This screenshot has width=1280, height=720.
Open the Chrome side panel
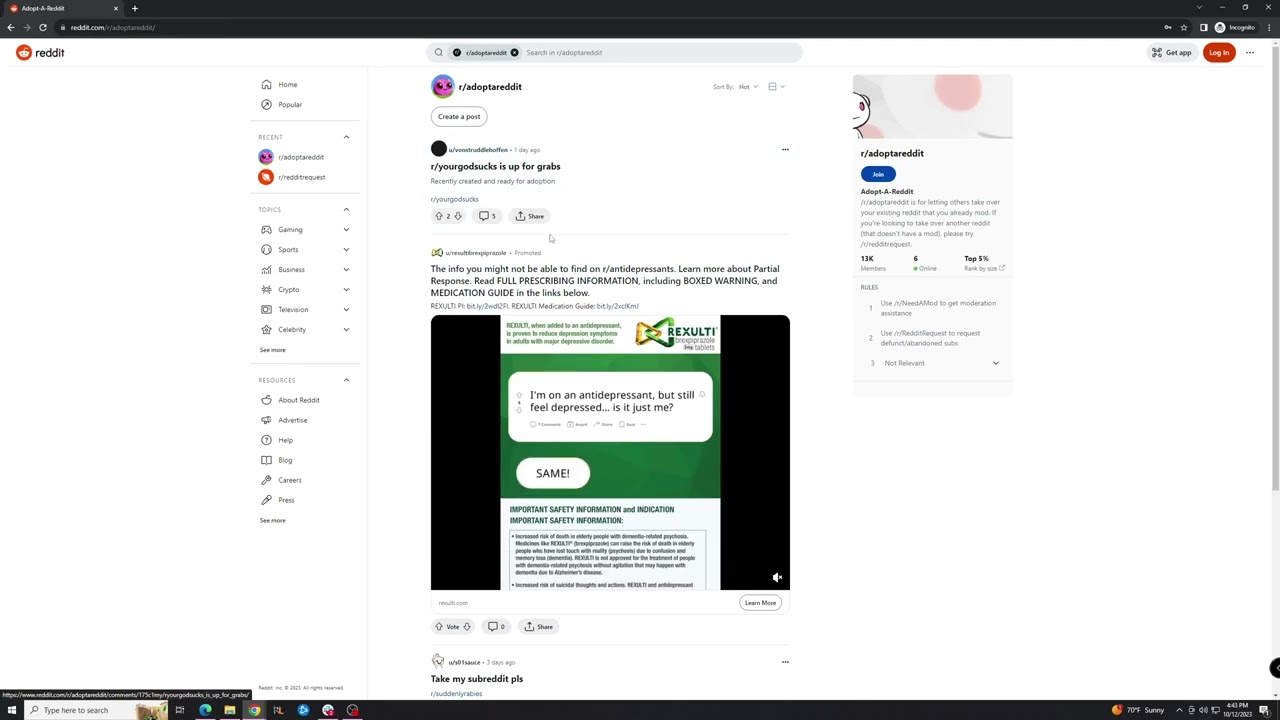click(1204, 27)
